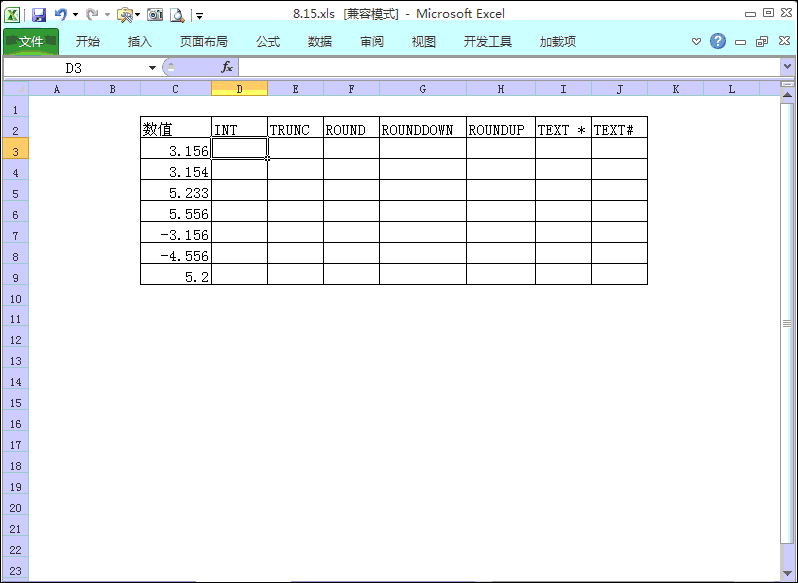Image resolution: width=798 pixels, height=583 pixels.
Task: Open Customize Quick Access Toolbar menu
Action: point(200,16)
